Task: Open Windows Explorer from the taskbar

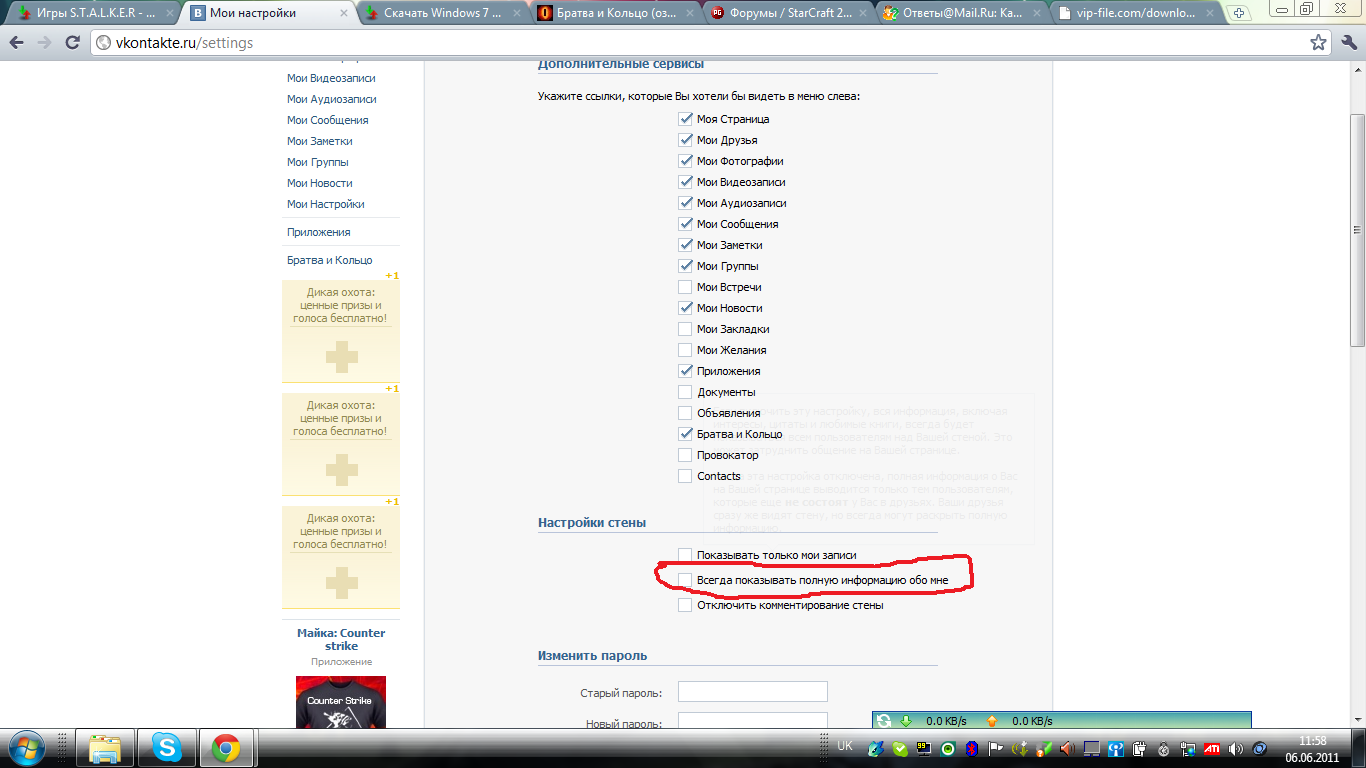Action: [105, 748]
